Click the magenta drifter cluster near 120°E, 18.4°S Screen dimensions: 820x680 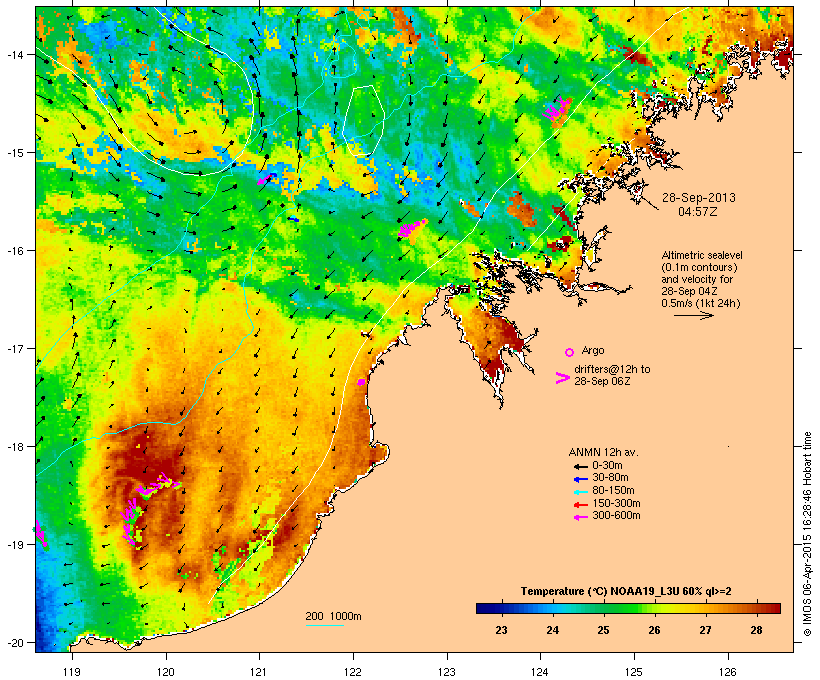click(x=158, y=484)
